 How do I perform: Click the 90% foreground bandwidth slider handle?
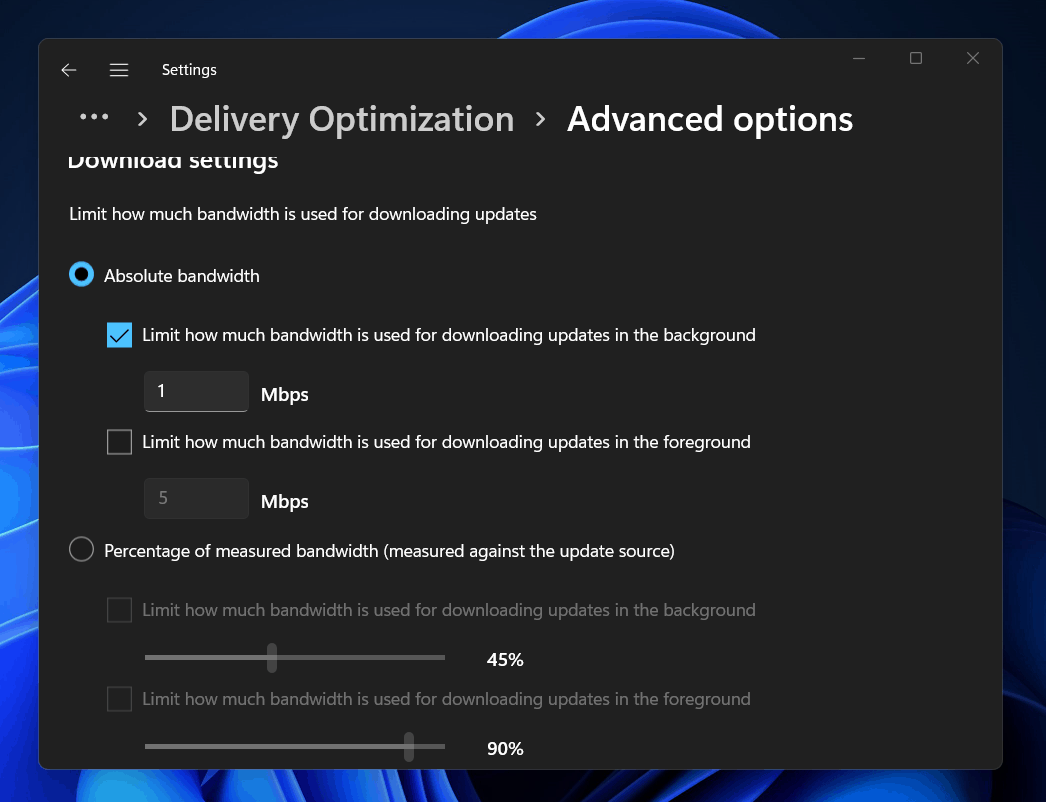pos(408,747)
